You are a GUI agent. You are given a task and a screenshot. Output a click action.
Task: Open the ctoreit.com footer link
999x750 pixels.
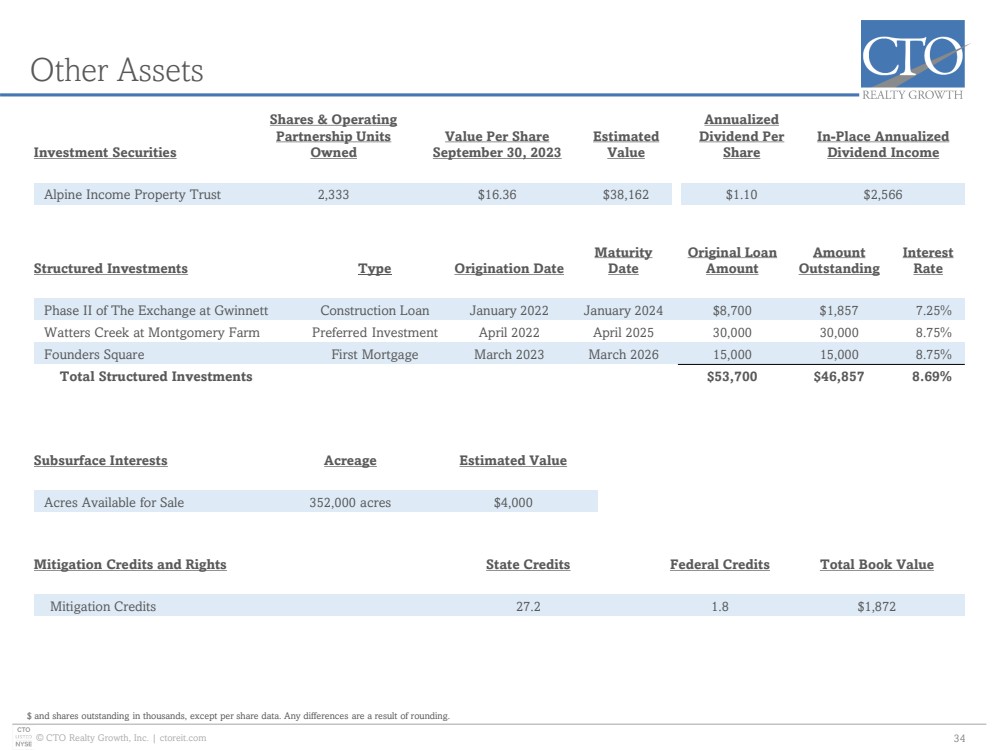183,738
